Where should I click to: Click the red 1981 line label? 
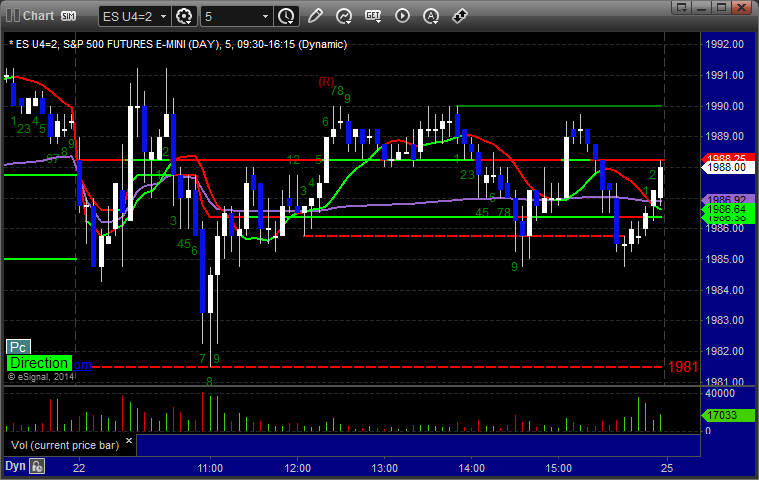(683, 367)
